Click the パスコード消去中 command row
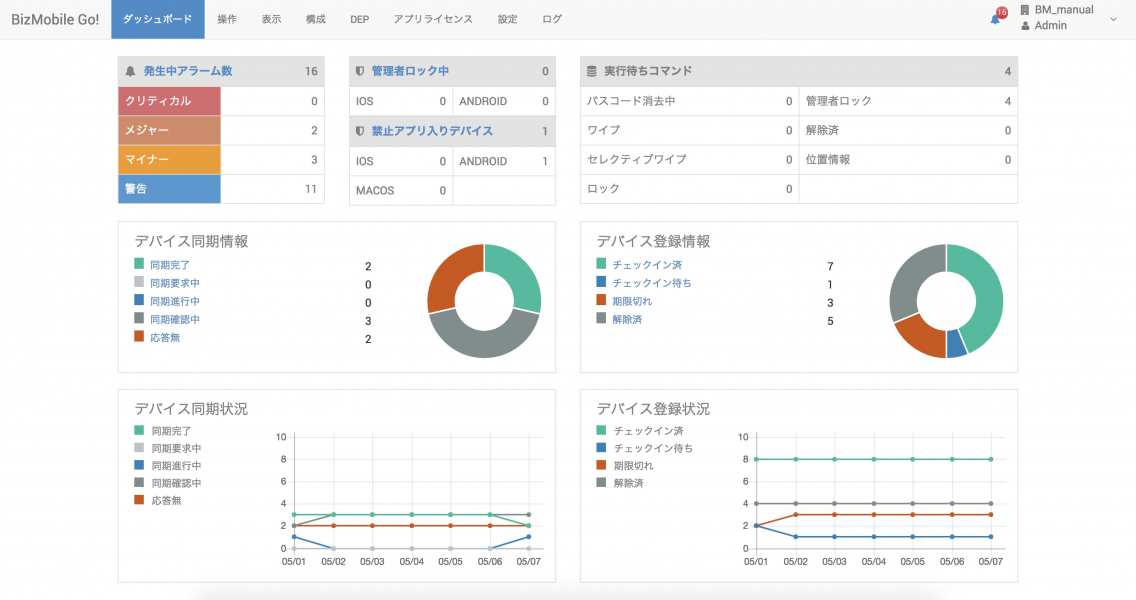1136x600 pixels. pos(689,101)
